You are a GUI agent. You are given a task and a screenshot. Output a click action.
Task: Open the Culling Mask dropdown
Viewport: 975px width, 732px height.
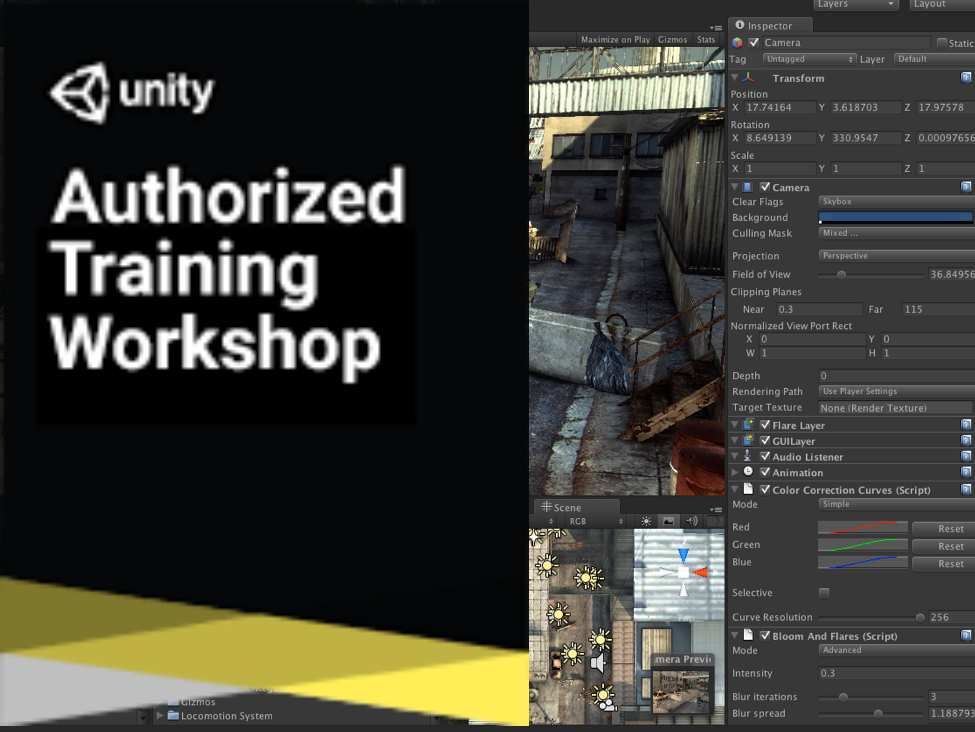(897, 233)
